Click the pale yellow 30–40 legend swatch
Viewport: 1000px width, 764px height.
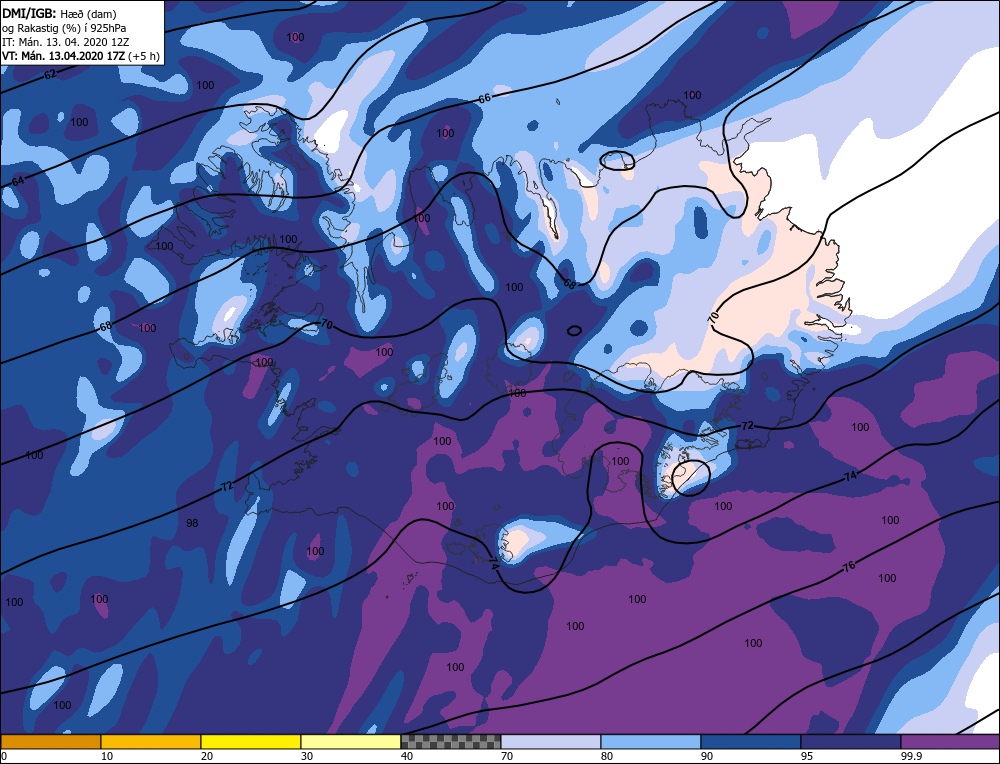[351, 742]
